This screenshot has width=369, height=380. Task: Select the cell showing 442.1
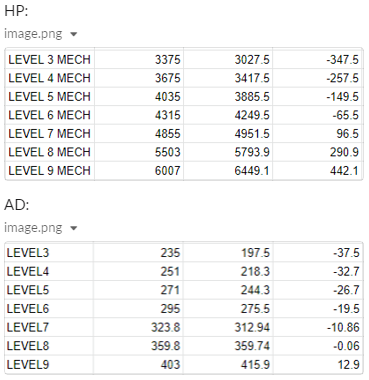317,171
